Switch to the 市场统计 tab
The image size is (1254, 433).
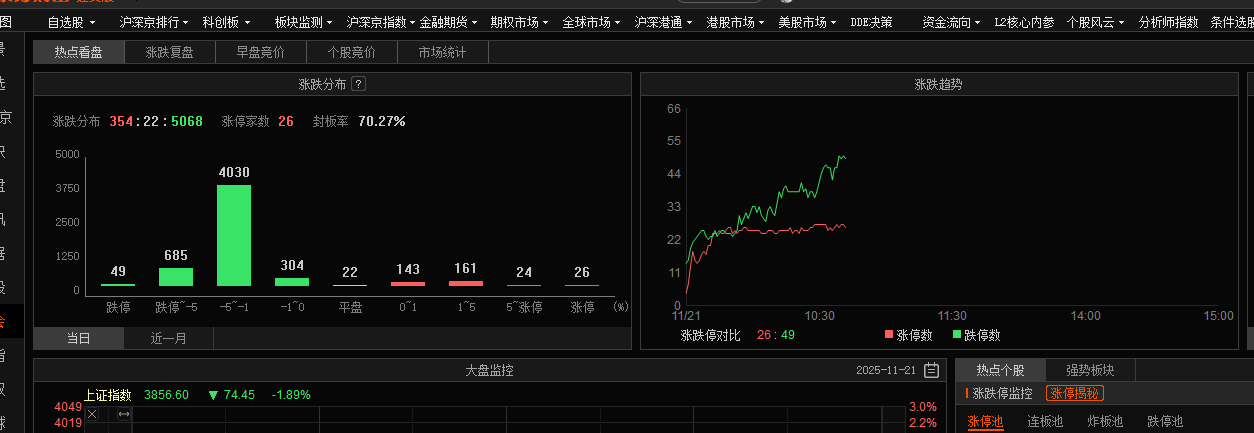coord(443,52)
